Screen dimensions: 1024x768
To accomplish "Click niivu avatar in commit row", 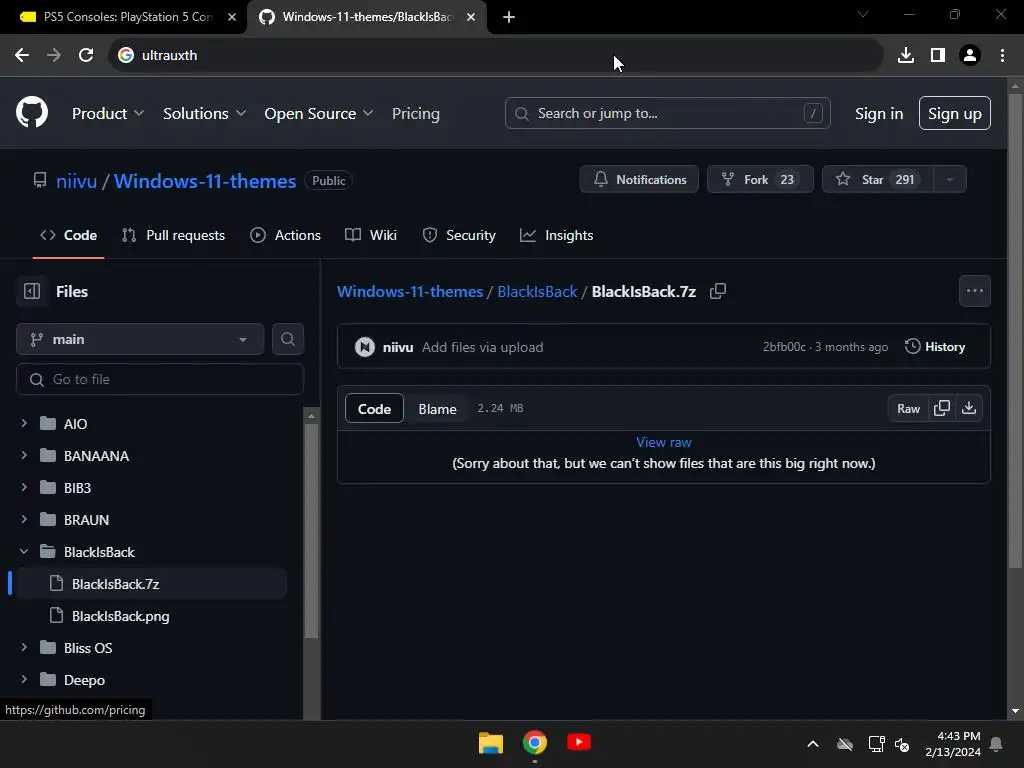I will [x=364, y=347].
